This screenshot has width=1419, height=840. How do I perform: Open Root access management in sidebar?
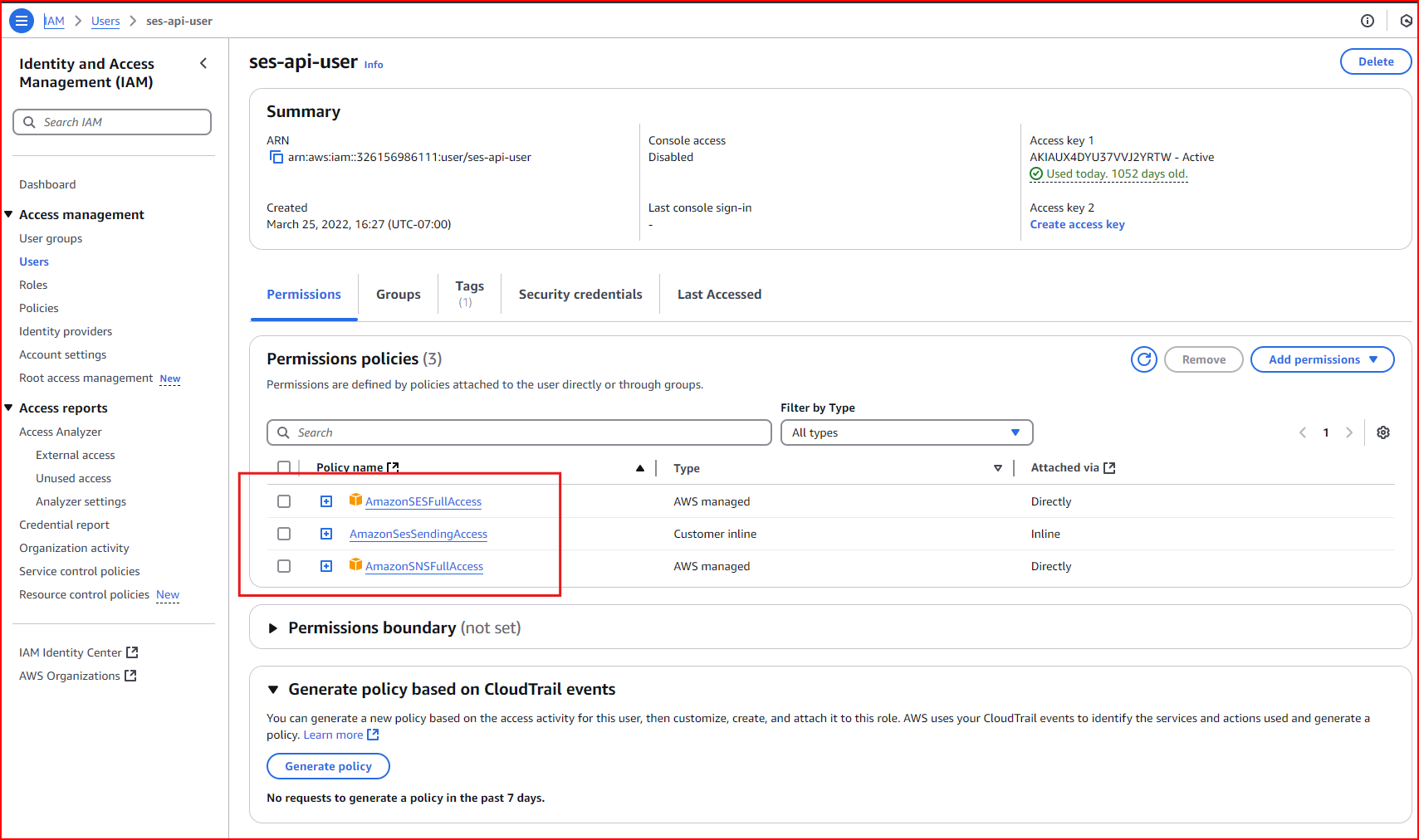pyautogui.click(x=86, y=378)
